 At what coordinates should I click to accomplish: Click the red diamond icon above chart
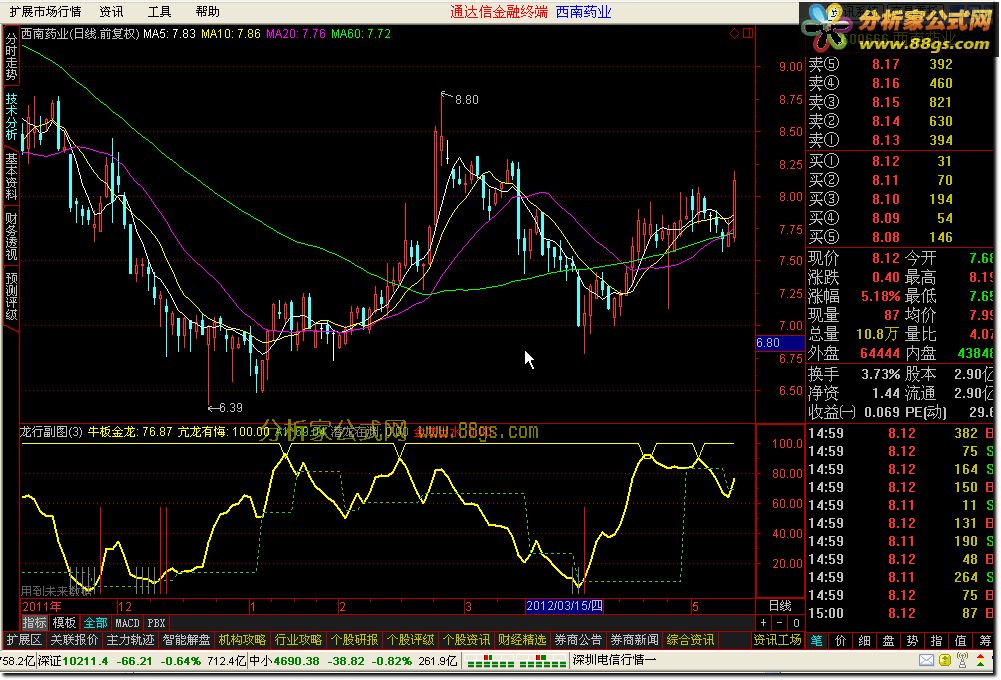734,33
